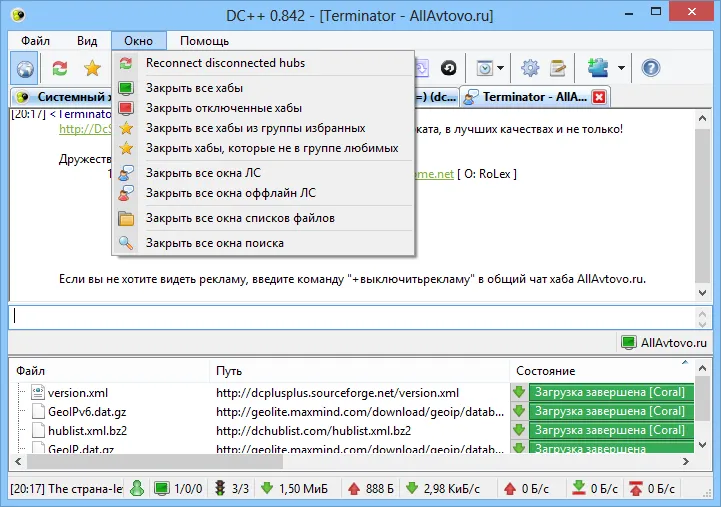This screenshot has height=507, width=721.
Task: Open Favorite Hubs star toolbar icon
Action: point(92,68)
